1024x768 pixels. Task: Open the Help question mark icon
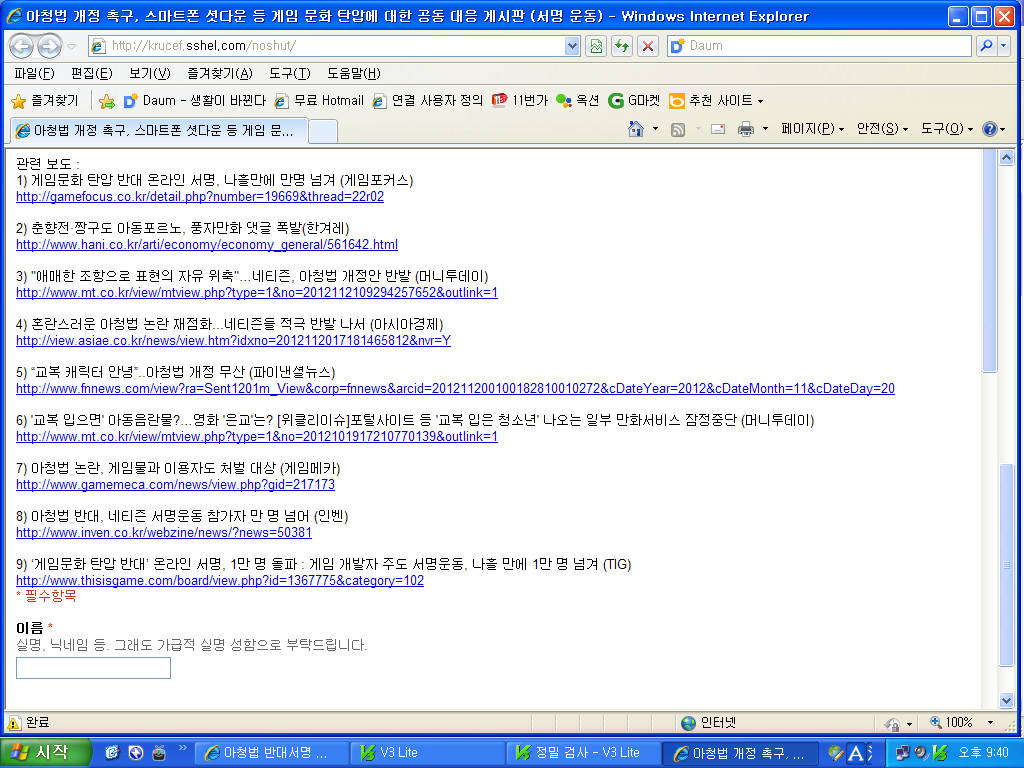pos(989,129)
